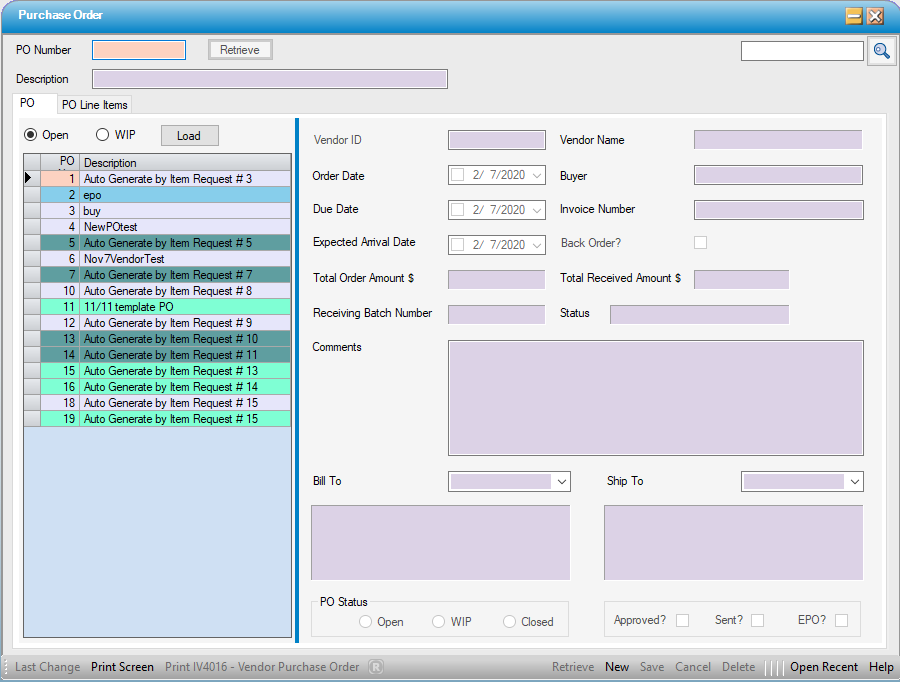Select the WIP radio button near Load
The image size is (900, 682).
pyautogui.click(x=103, y=135)
